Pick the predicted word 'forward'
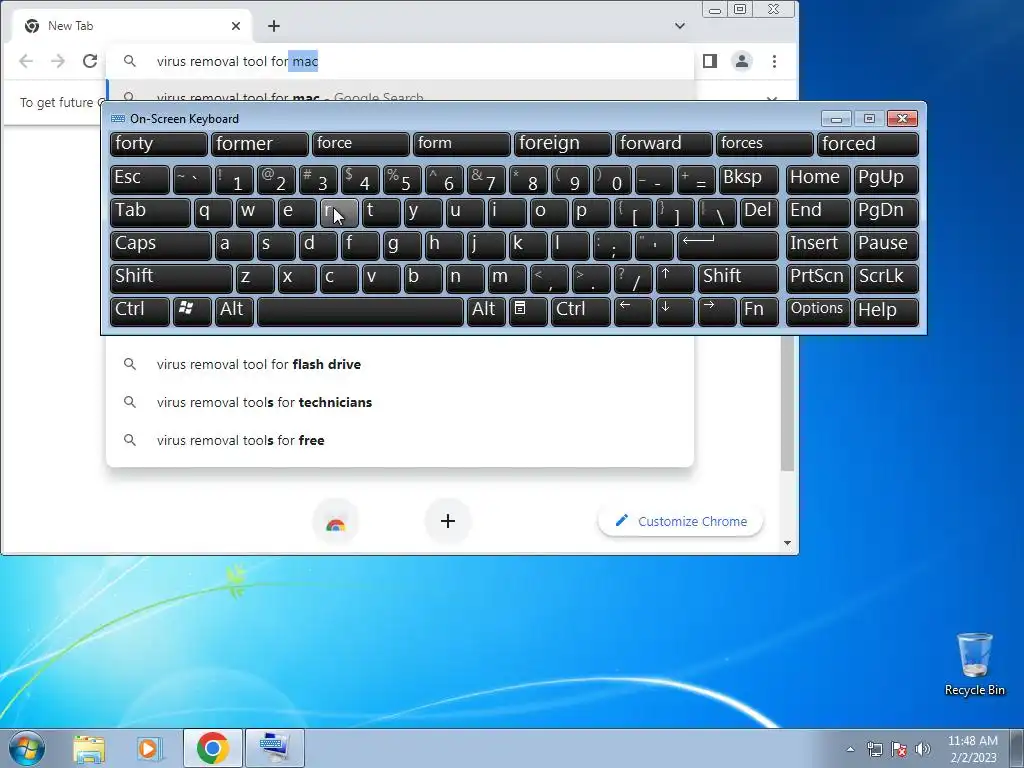1024x768 pixels. point(664,144)
